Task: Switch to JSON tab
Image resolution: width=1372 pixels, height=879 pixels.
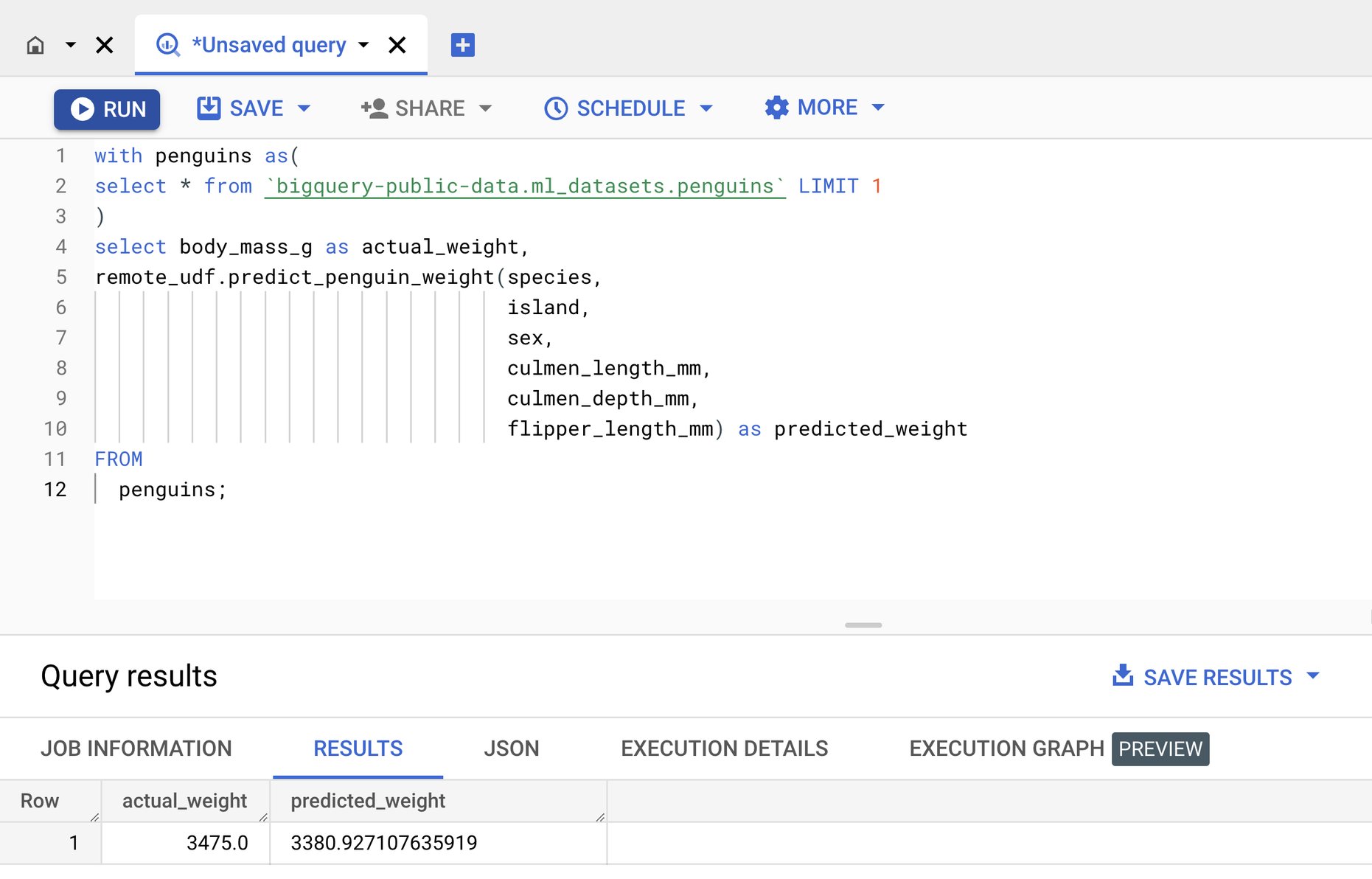Action: [512, 748]
